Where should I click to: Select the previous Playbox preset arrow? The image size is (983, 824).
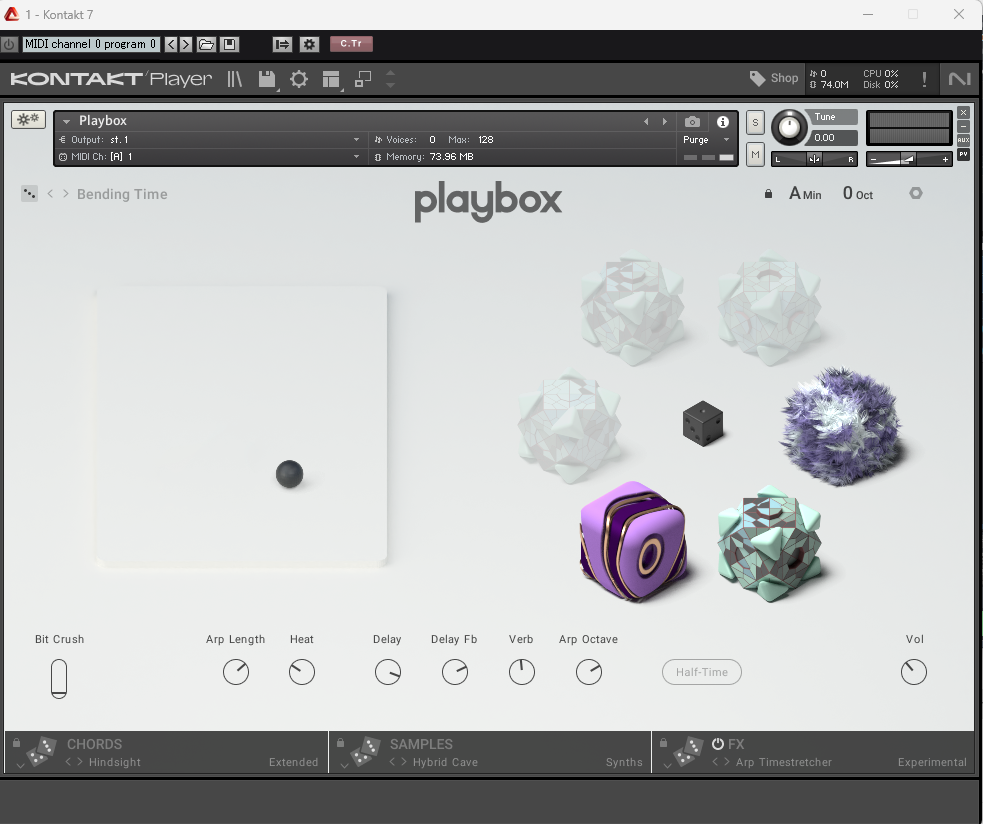[50, 194]
